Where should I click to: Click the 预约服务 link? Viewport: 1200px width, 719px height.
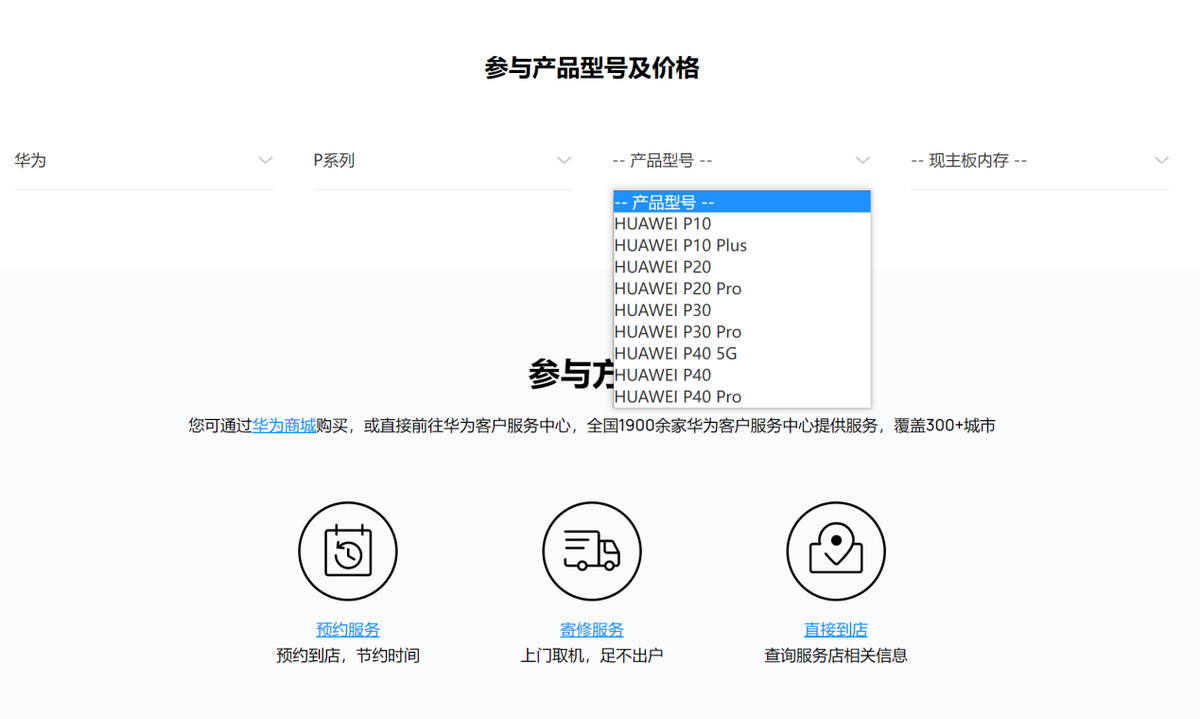[348, 630]
